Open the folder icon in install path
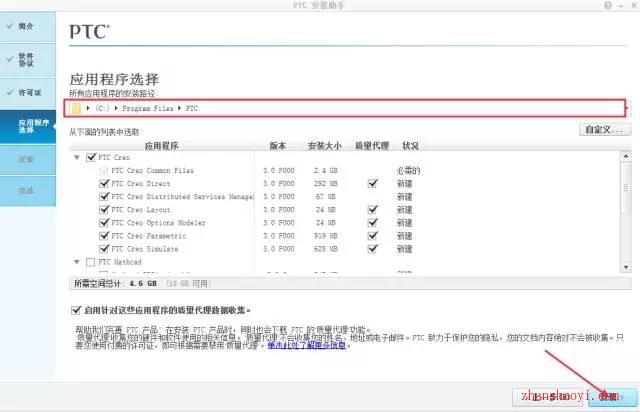640x412 pixels. 76,108
